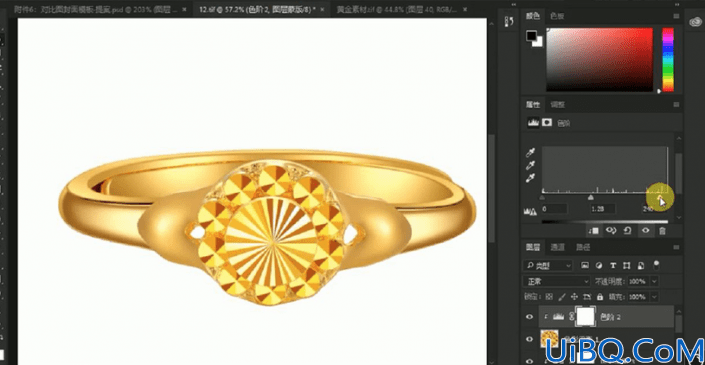
Task: Switch to the 黄金素材.tif document tab
Action: (398, 9)
